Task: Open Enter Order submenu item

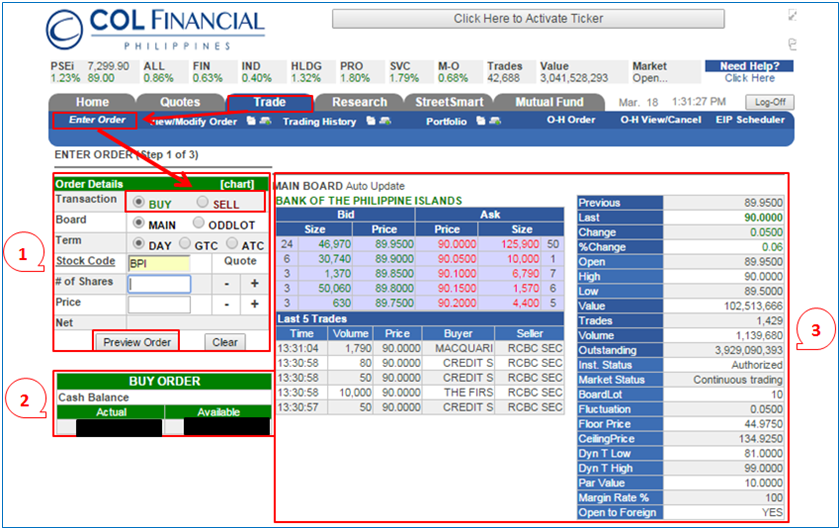Action: (97, 120)
